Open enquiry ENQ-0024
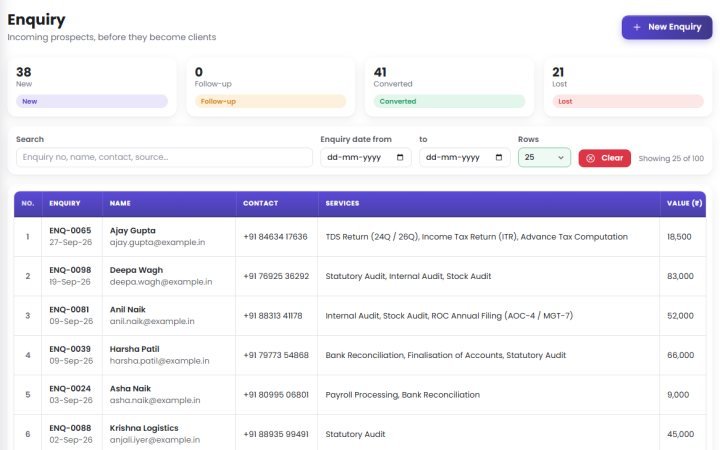 click(x=70, y=388)
